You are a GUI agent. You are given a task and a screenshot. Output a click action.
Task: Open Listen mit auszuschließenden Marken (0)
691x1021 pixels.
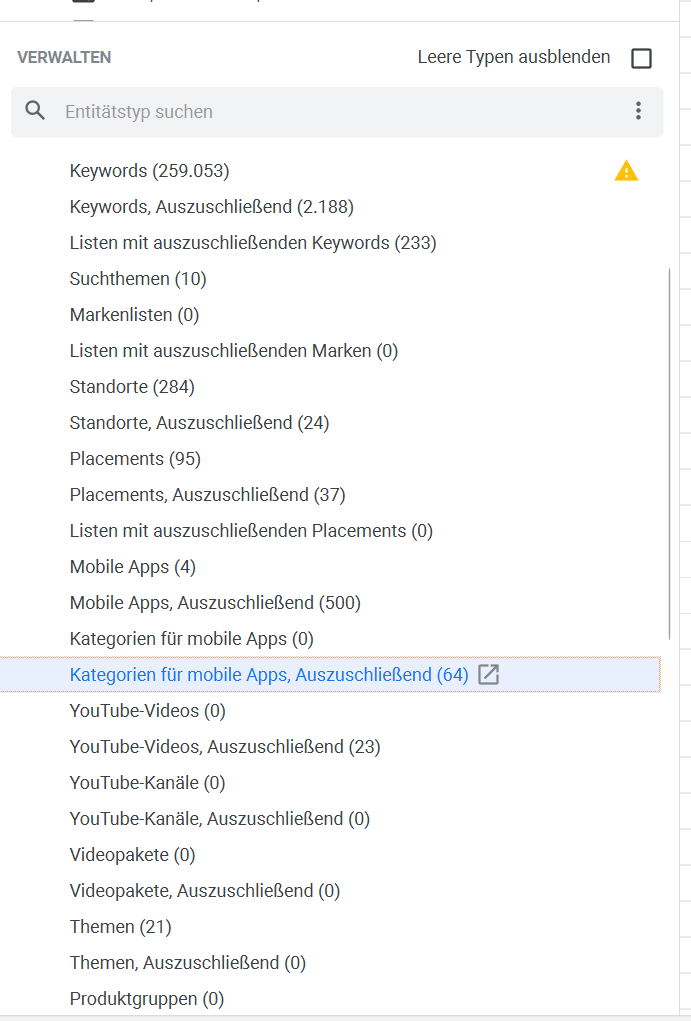[234, 351]
